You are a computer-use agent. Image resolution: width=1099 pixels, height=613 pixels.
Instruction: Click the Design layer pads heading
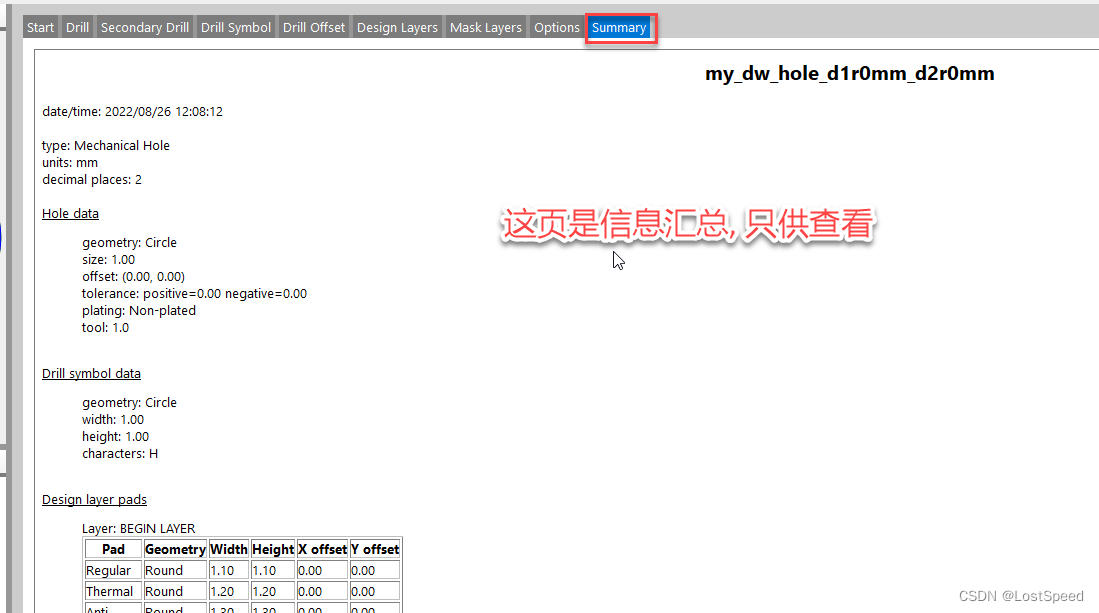pyautogui.click(x=94, y=499)
